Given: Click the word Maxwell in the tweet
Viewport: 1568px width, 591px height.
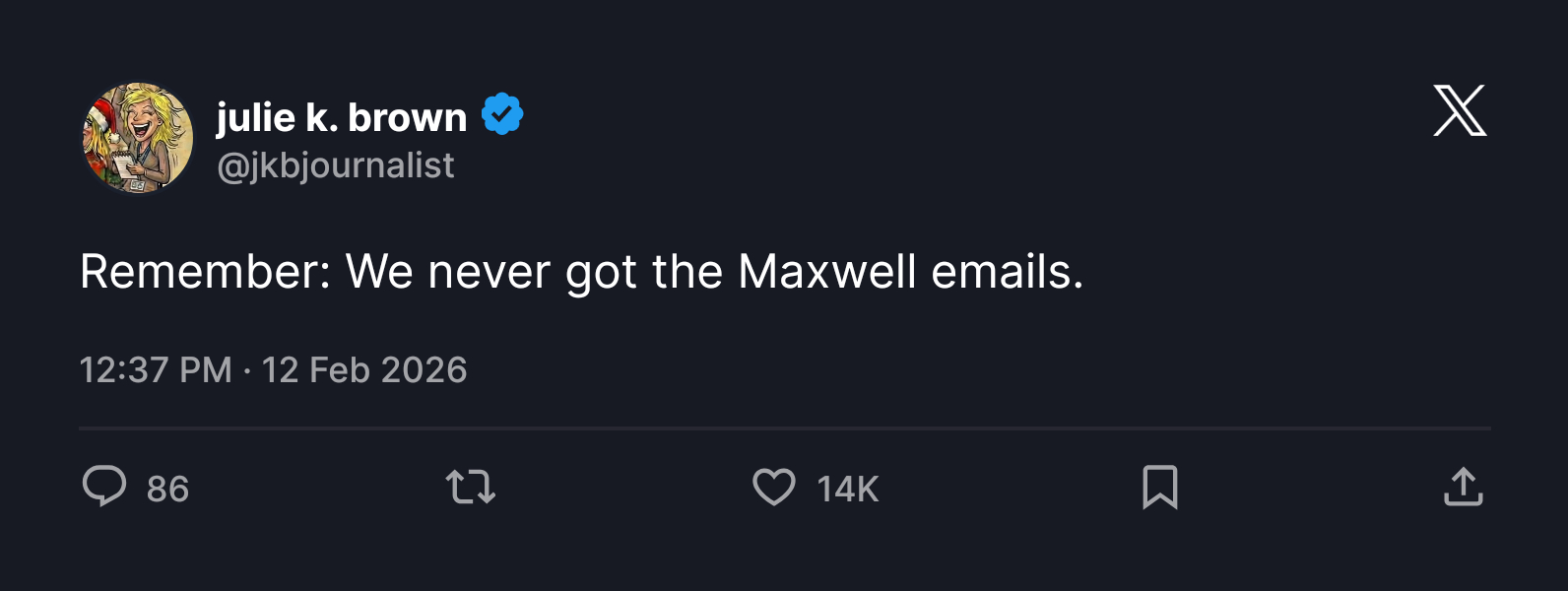Looking at the screenshot, I should pyautogui.click(x=827, y=272).
